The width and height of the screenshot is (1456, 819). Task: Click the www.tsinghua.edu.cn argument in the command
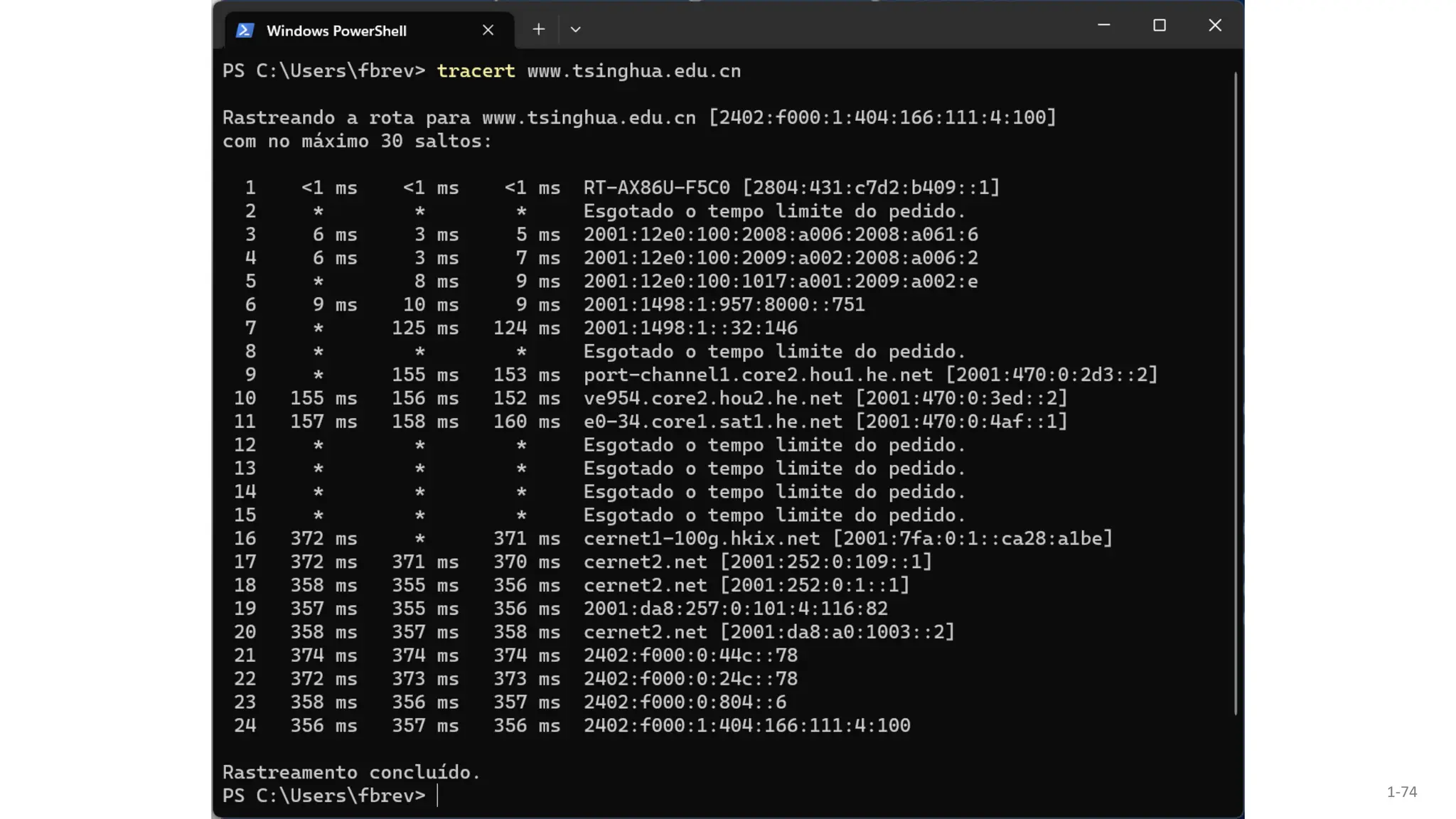pos(634,71)
